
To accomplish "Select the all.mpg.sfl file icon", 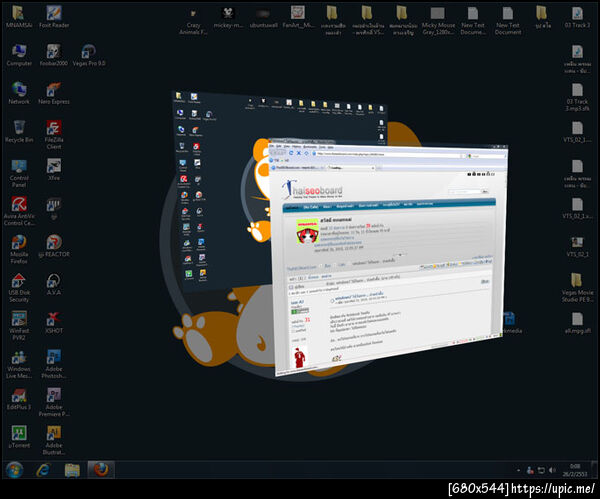I will pos(577,323).
